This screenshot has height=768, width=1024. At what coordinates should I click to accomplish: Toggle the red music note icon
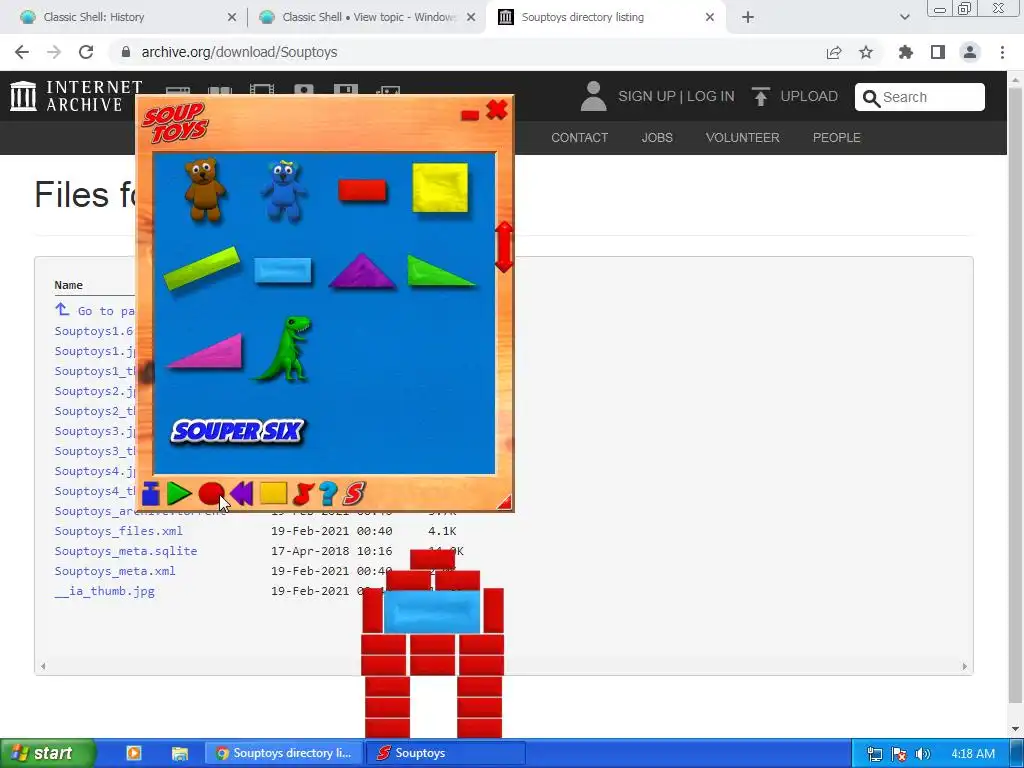[x=303, y=494]
